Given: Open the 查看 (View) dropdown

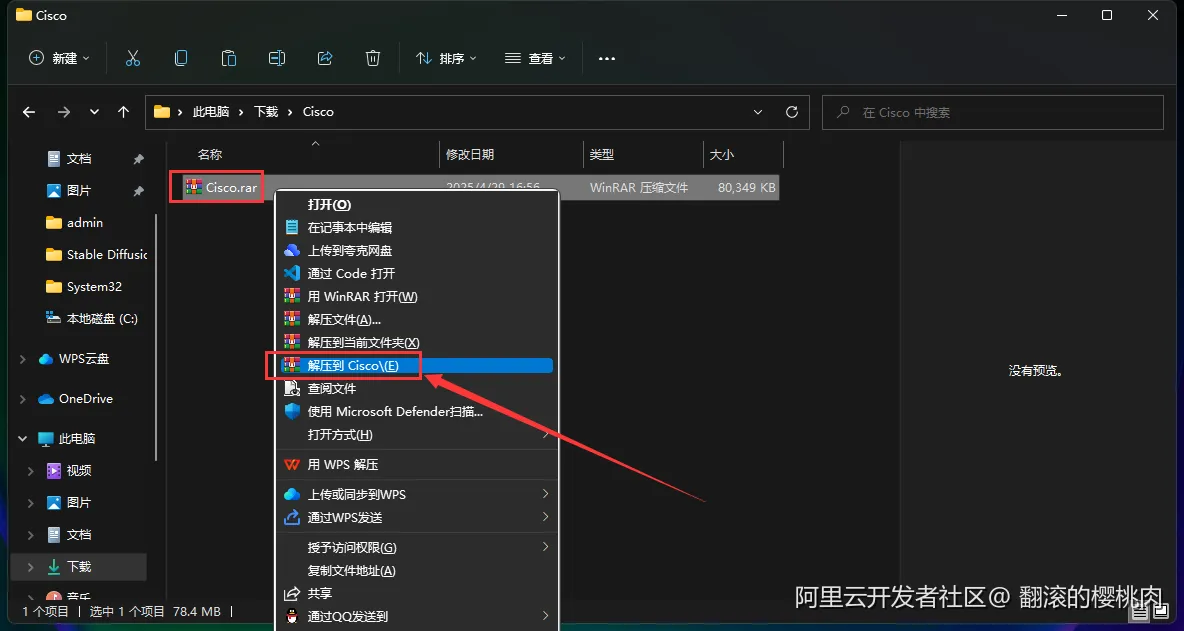Looking at the screenshot, I should coord(535,58).
